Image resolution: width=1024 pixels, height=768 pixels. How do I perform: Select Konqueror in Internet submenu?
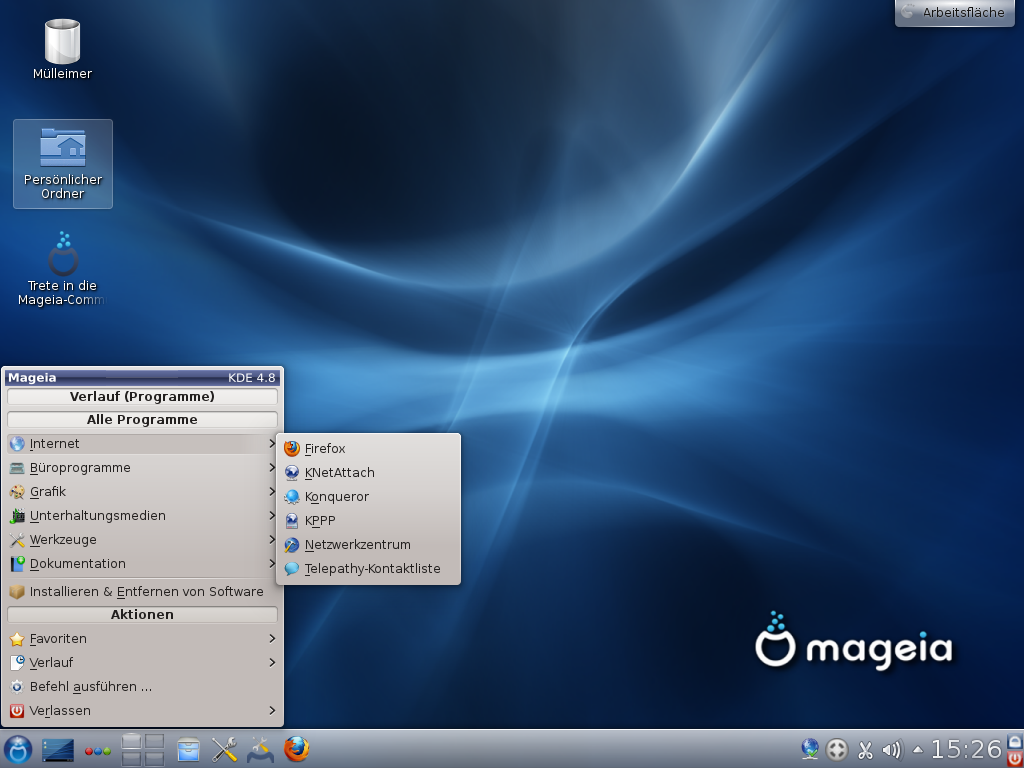tap(368, 497)
